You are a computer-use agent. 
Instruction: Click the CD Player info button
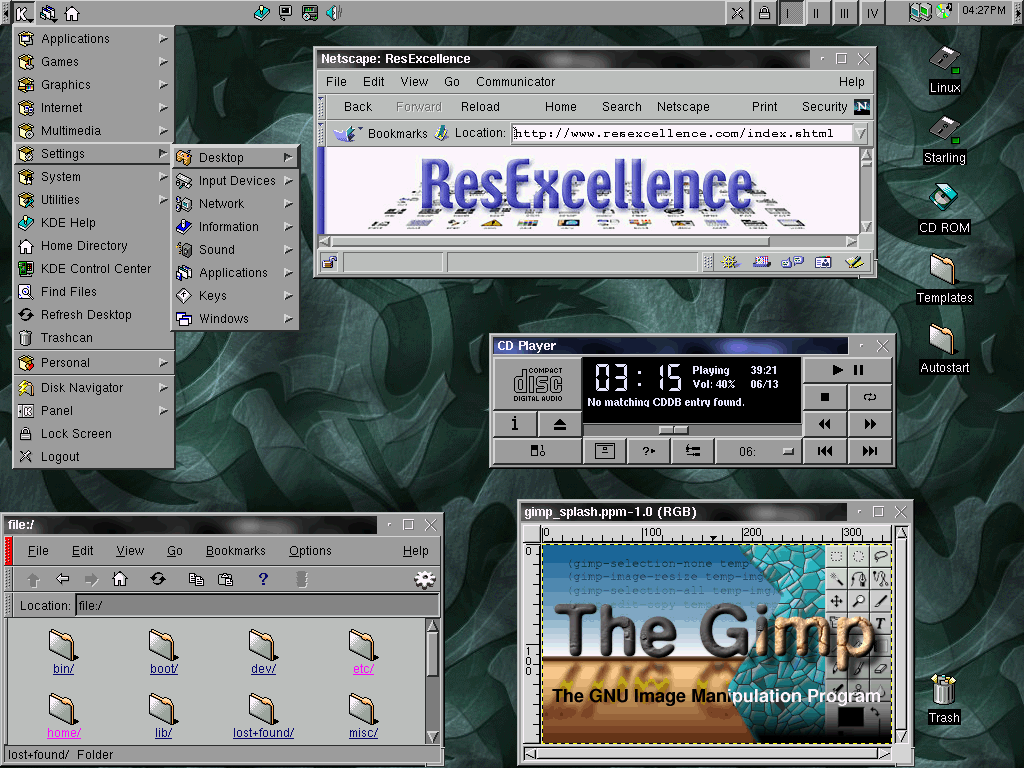515,424
